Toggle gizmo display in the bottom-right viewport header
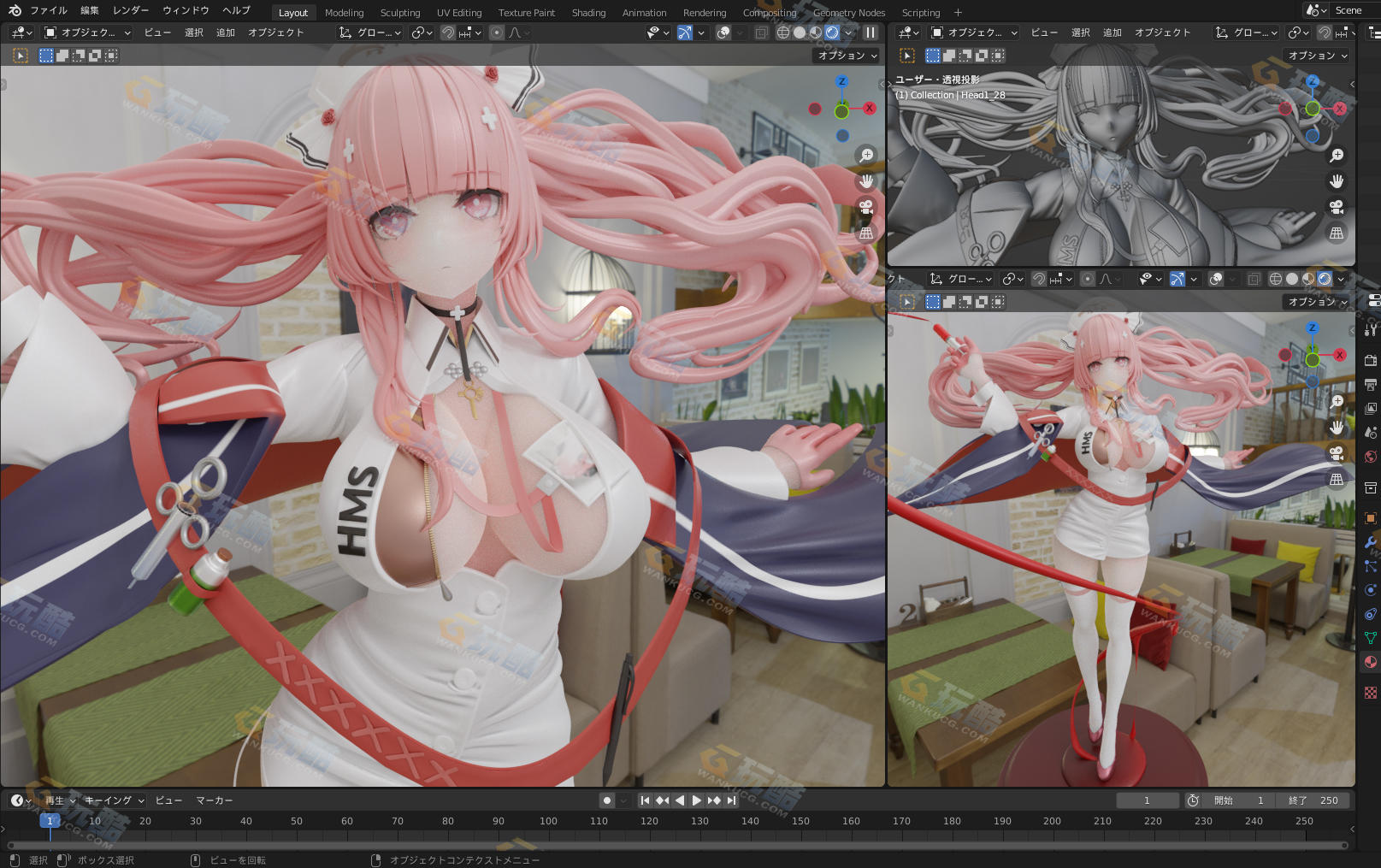Viewport: 1381px width, 868px height. point(1177,279)
